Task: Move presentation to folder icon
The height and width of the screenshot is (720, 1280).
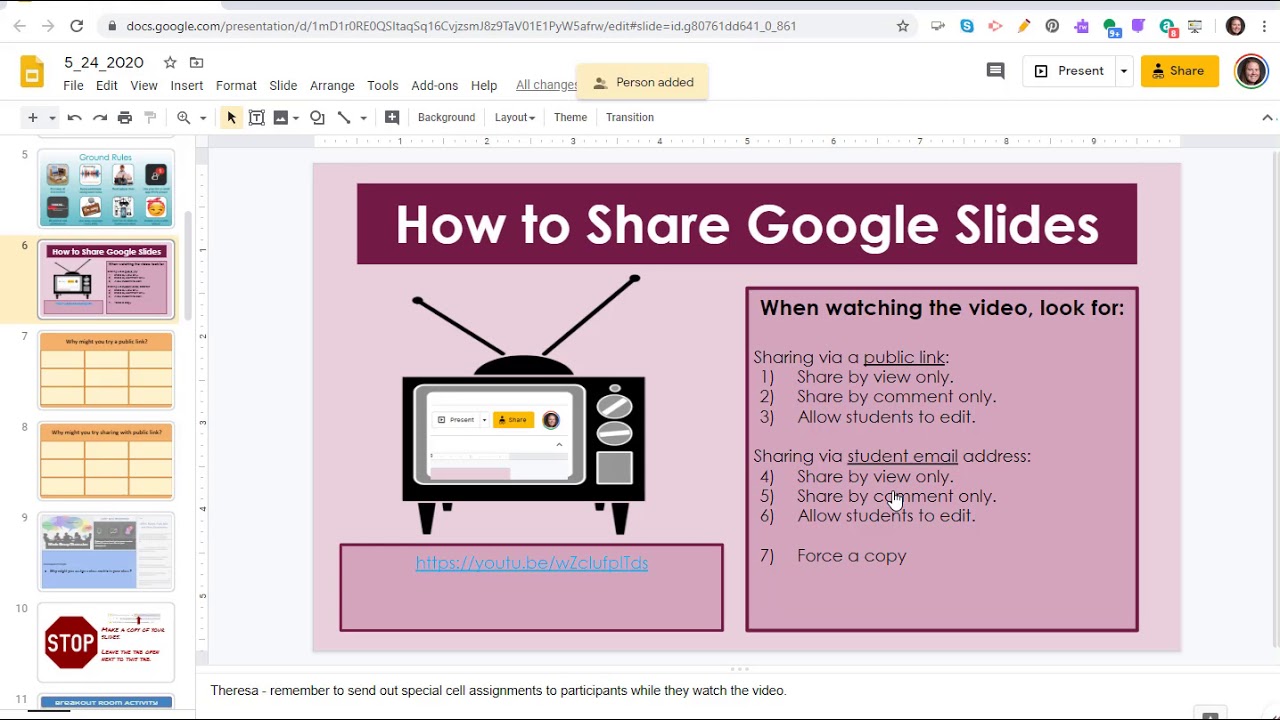Action: coord(196,63)
